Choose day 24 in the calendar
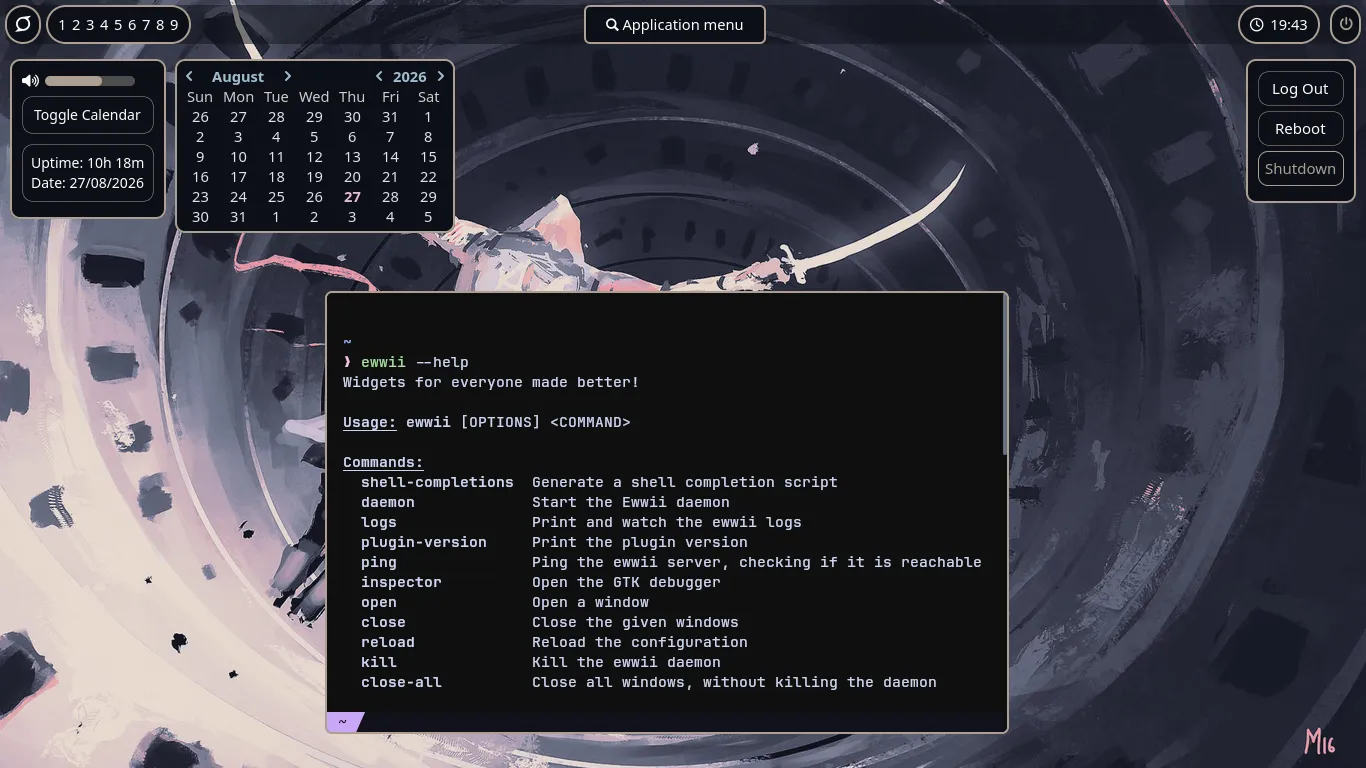 238,197
